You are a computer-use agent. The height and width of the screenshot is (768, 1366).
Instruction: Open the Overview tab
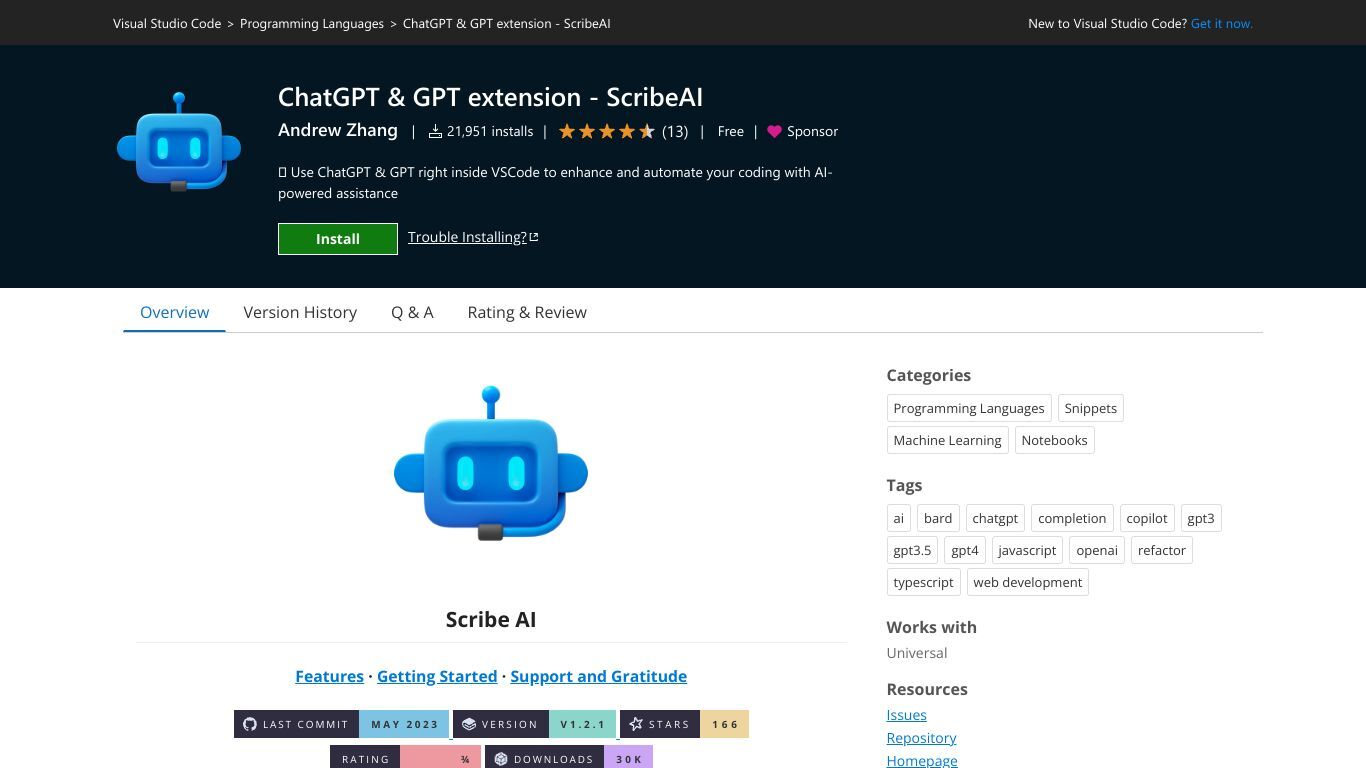click(175, 312)
